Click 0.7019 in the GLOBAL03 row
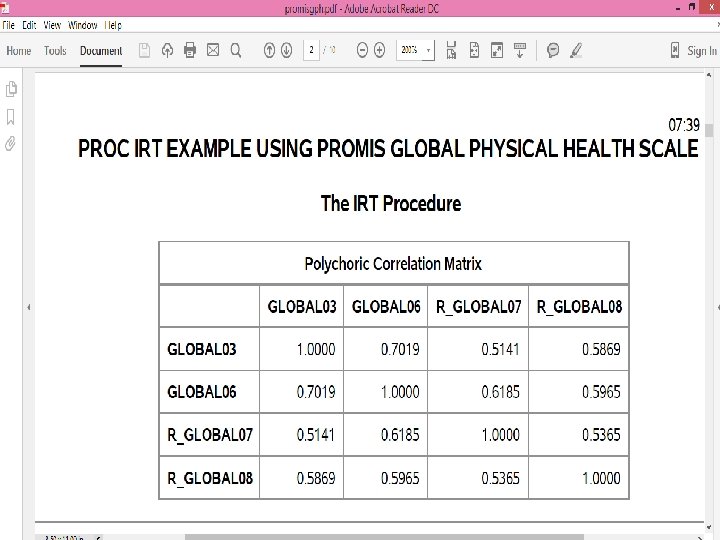The height and width of the screenshot is (540, 720). 400,349
